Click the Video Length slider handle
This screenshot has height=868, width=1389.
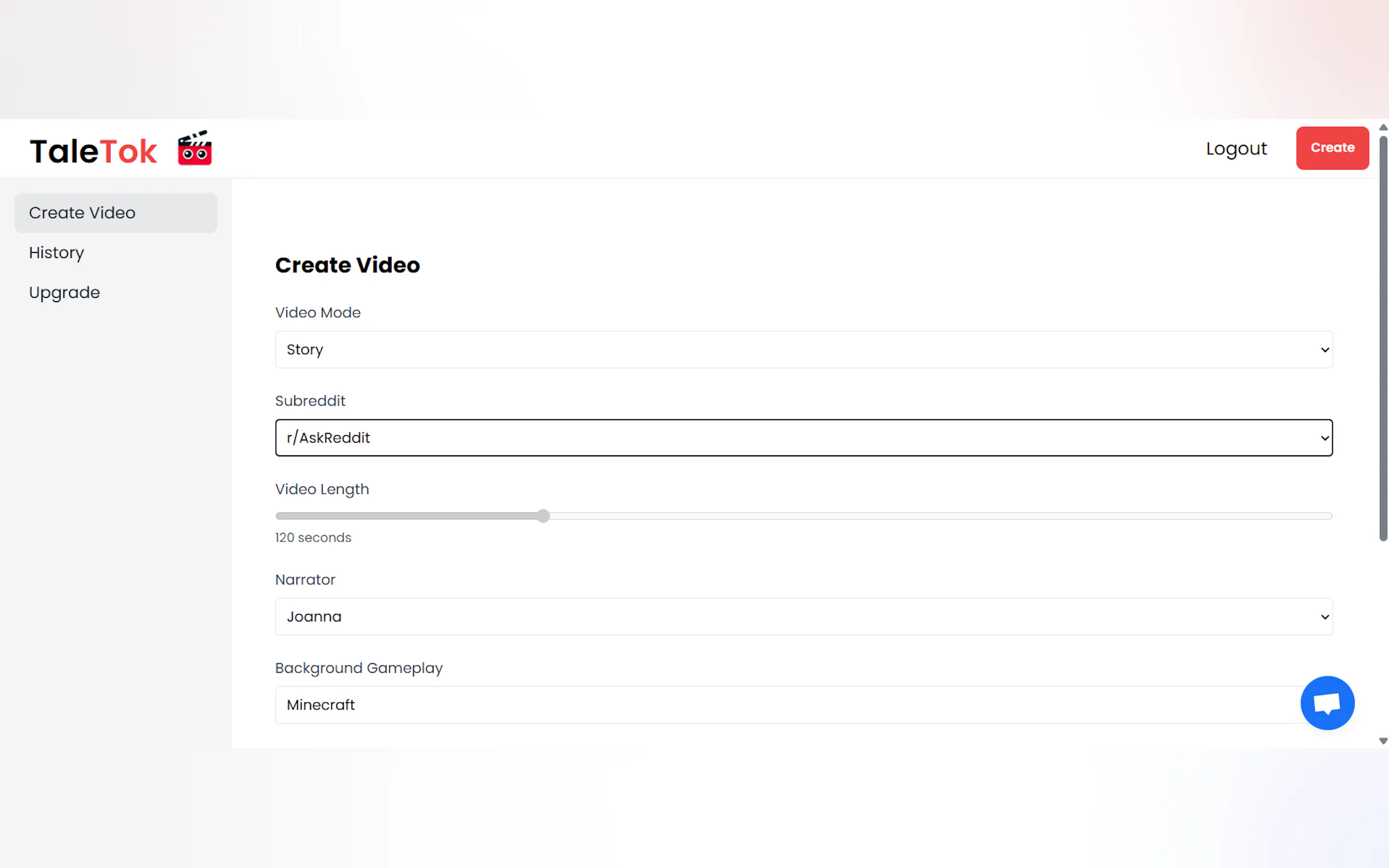(543, 516)
